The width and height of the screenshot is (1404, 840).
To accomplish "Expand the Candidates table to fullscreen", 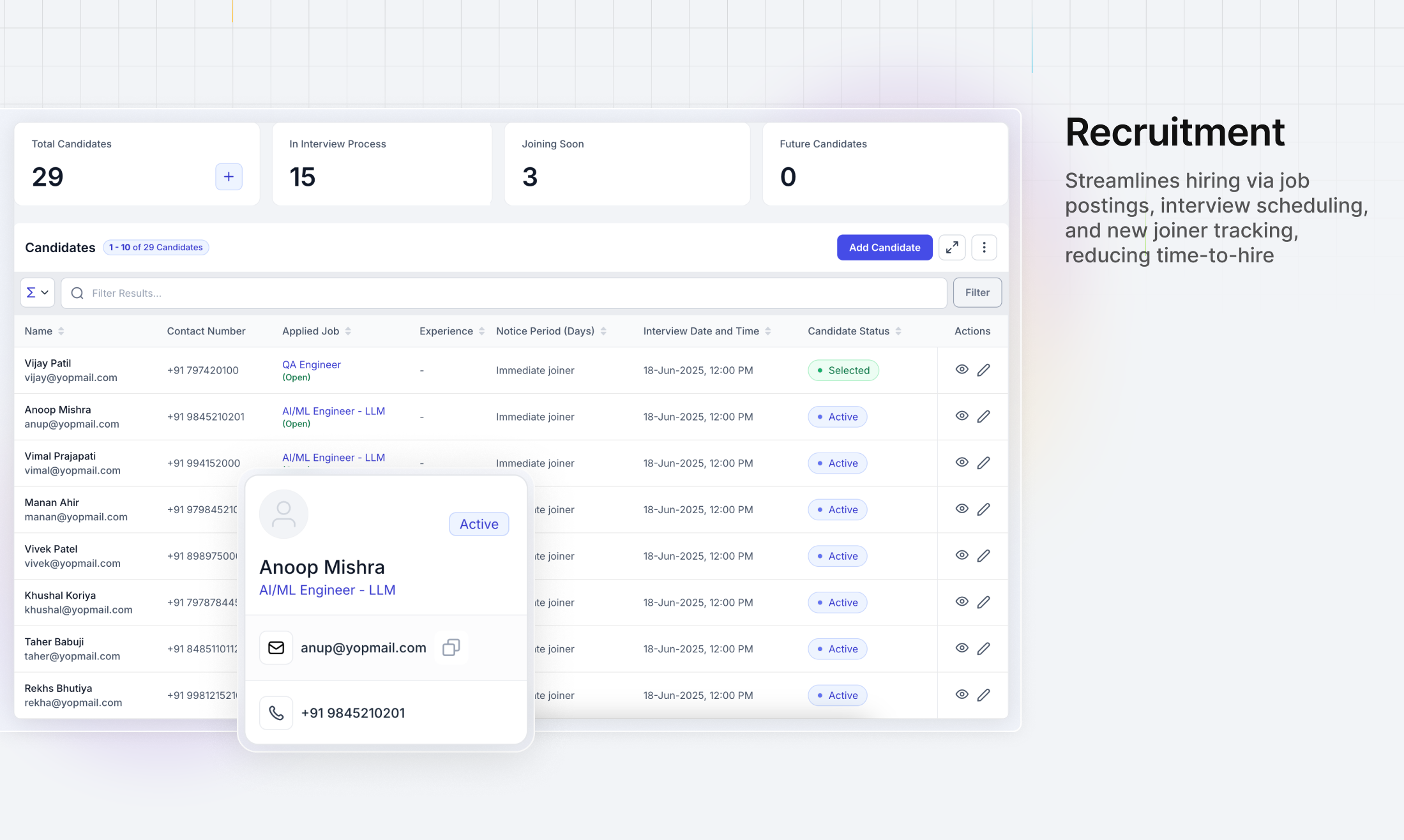I will [952, 247].
